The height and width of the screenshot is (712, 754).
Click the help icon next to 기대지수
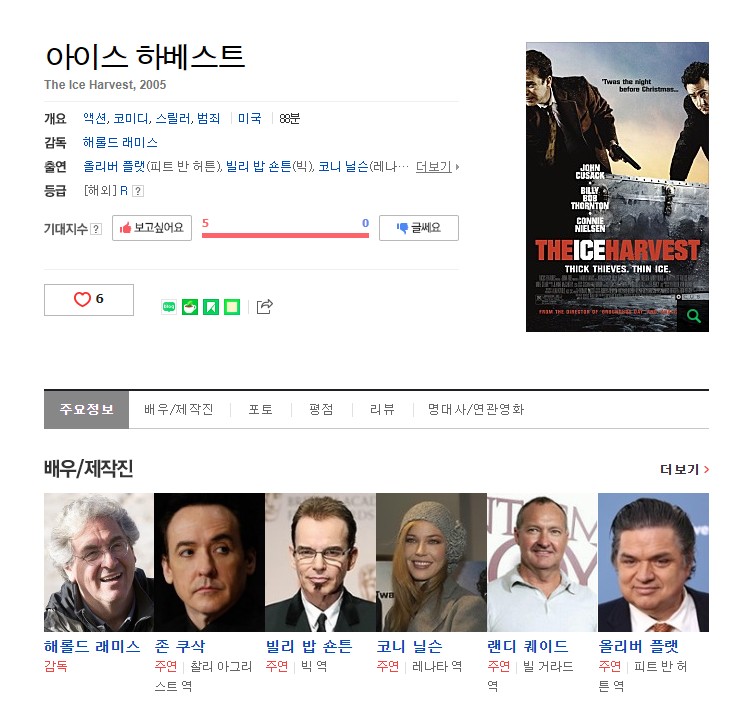96,229
